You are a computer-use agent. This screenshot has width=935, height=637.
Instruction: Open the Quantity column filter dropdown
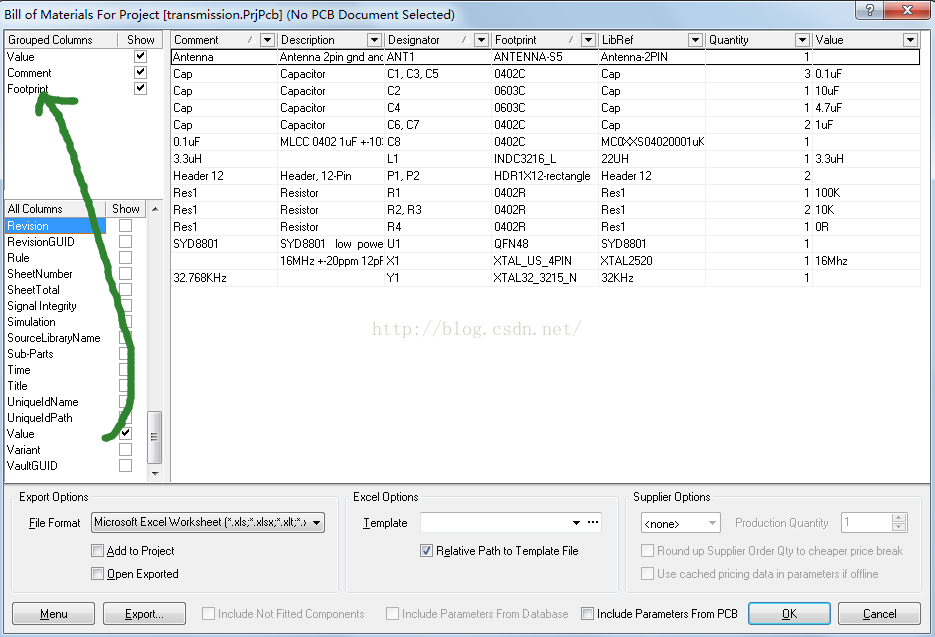click(802, 40)
